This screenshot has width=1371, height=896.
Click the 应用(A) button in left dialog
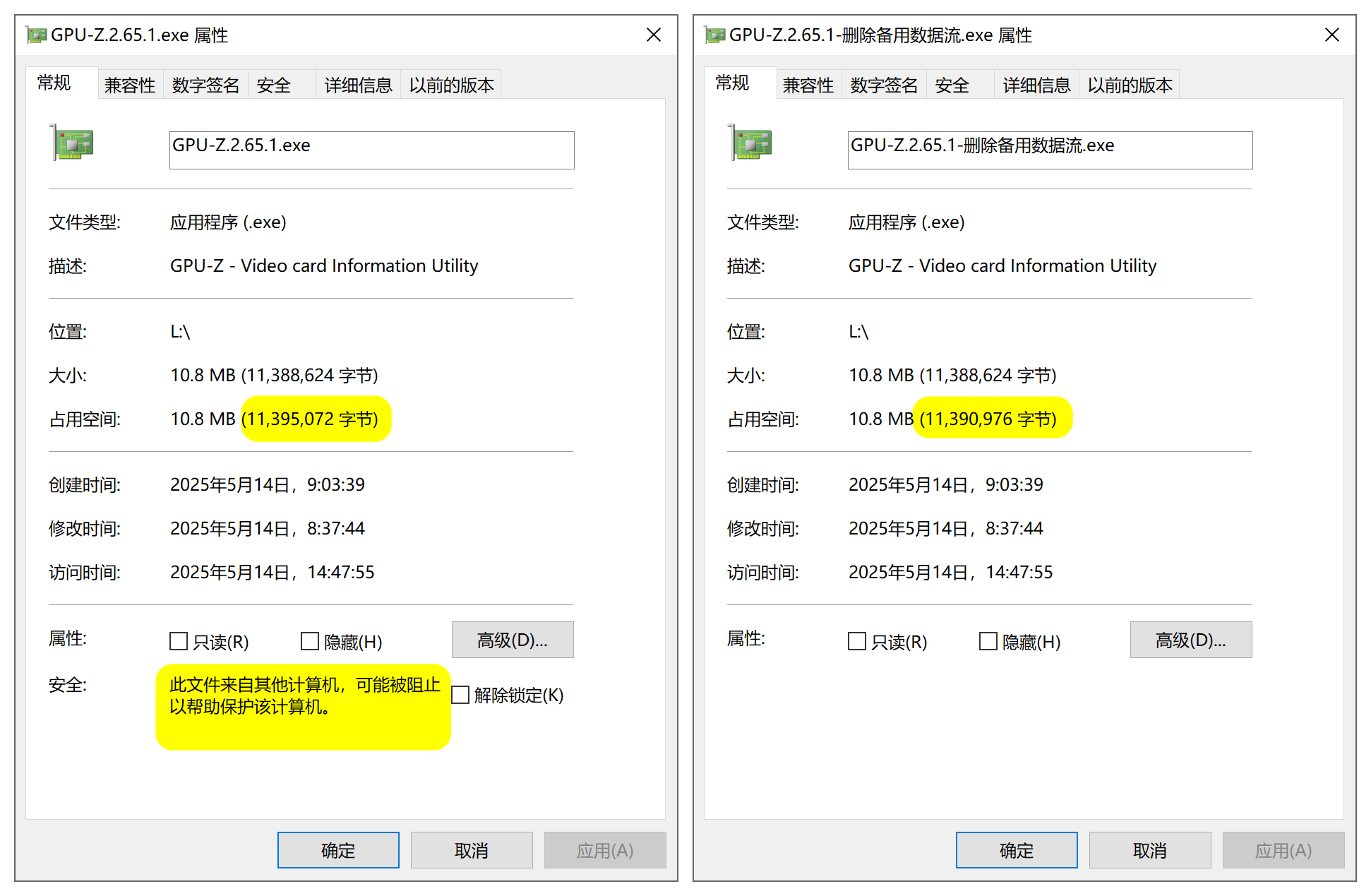[605, 850]
